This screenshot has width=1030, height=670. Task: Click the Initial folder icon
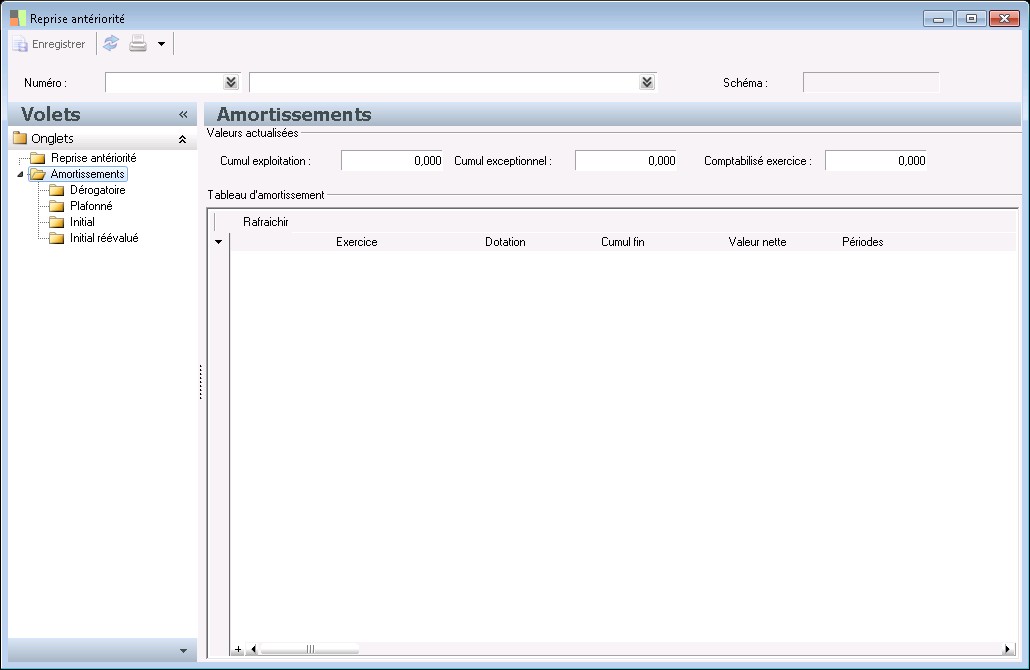click(57, 222)
